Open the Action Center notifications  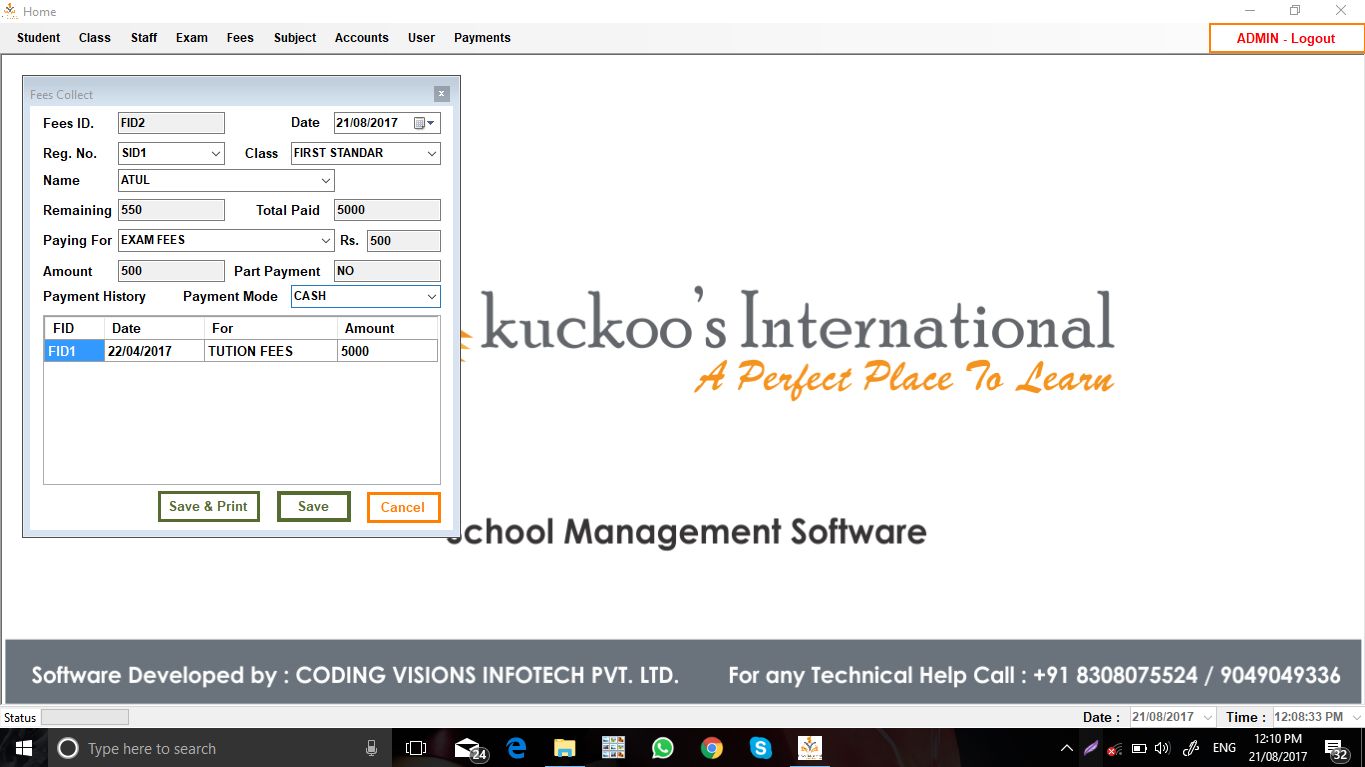pos(1337,748)
